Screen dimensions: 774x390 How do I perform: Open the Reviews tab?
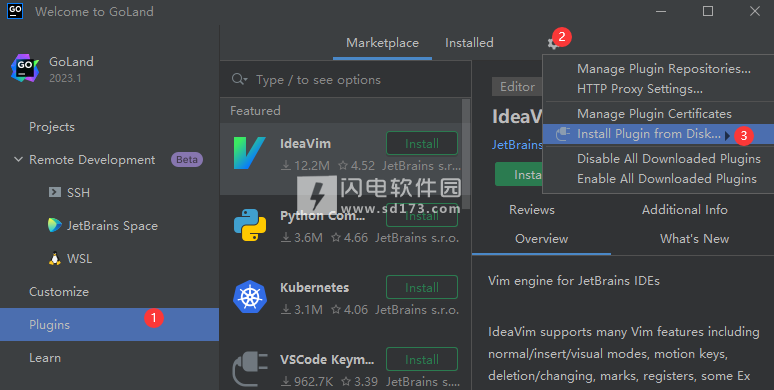click(x=532, y=210)
